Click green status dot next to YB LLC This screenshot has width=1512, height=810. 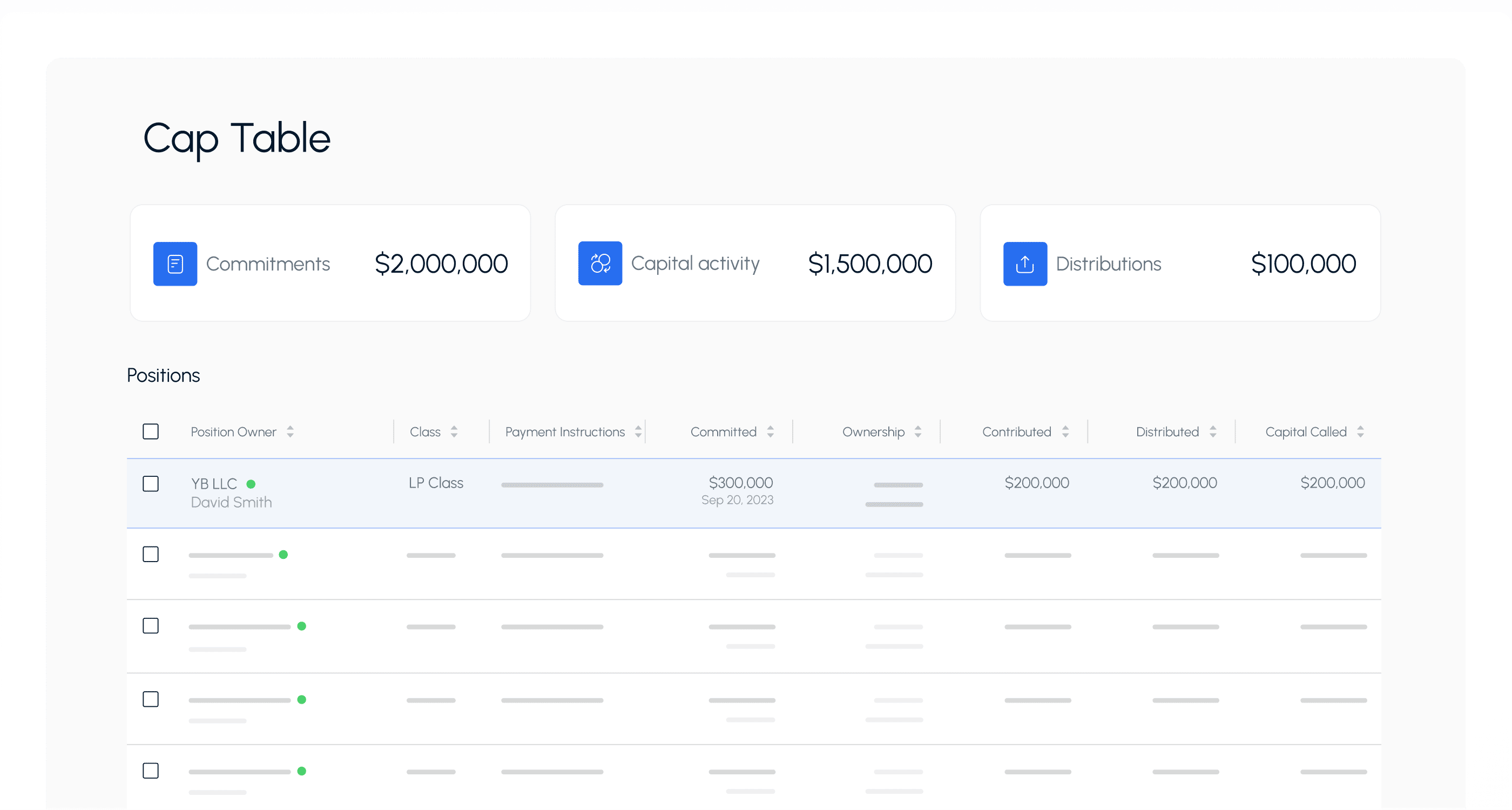pyautogui.click(x=251, y=484)
